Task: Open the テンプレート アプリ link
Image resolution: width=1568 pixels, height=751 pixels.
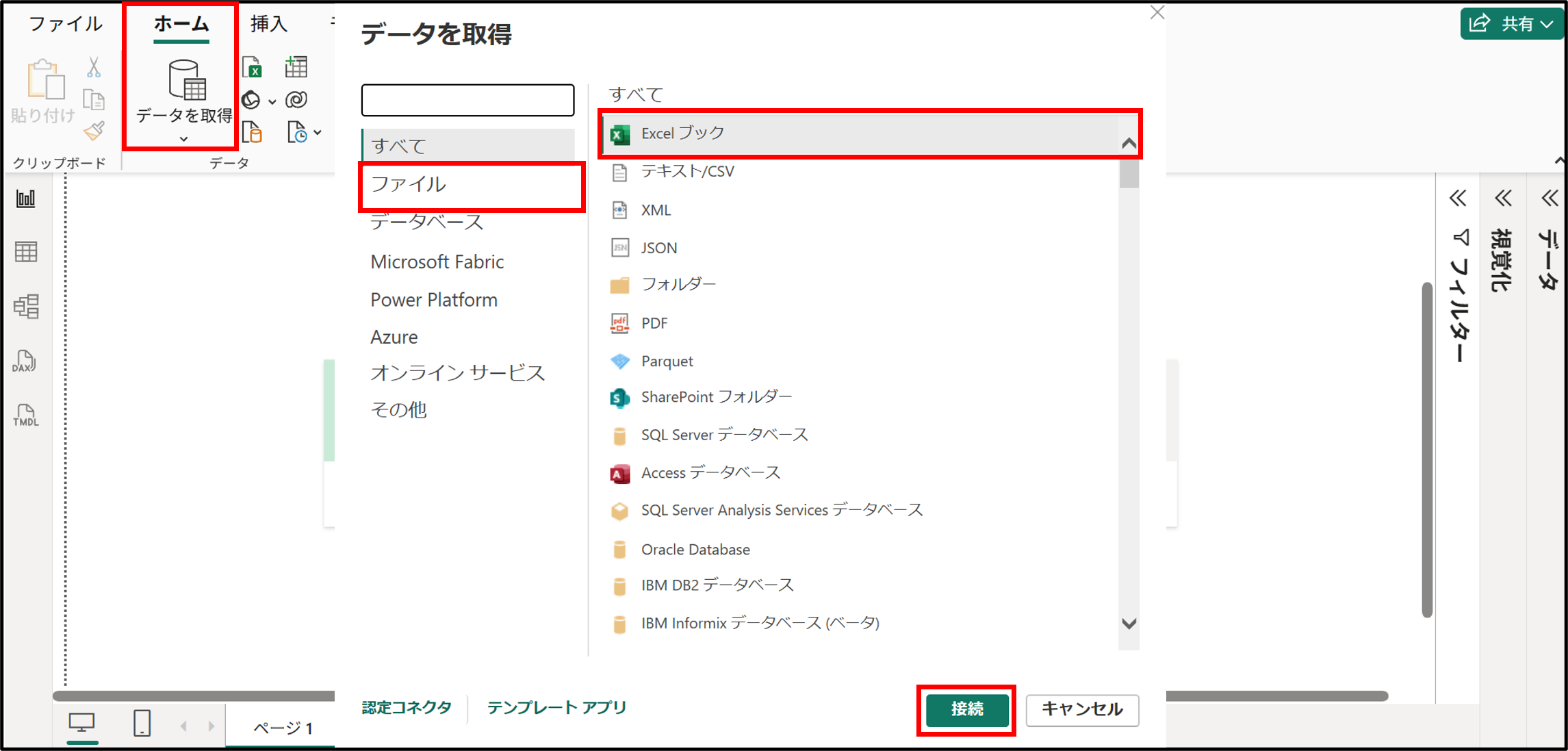Action: tap(556, 708)
